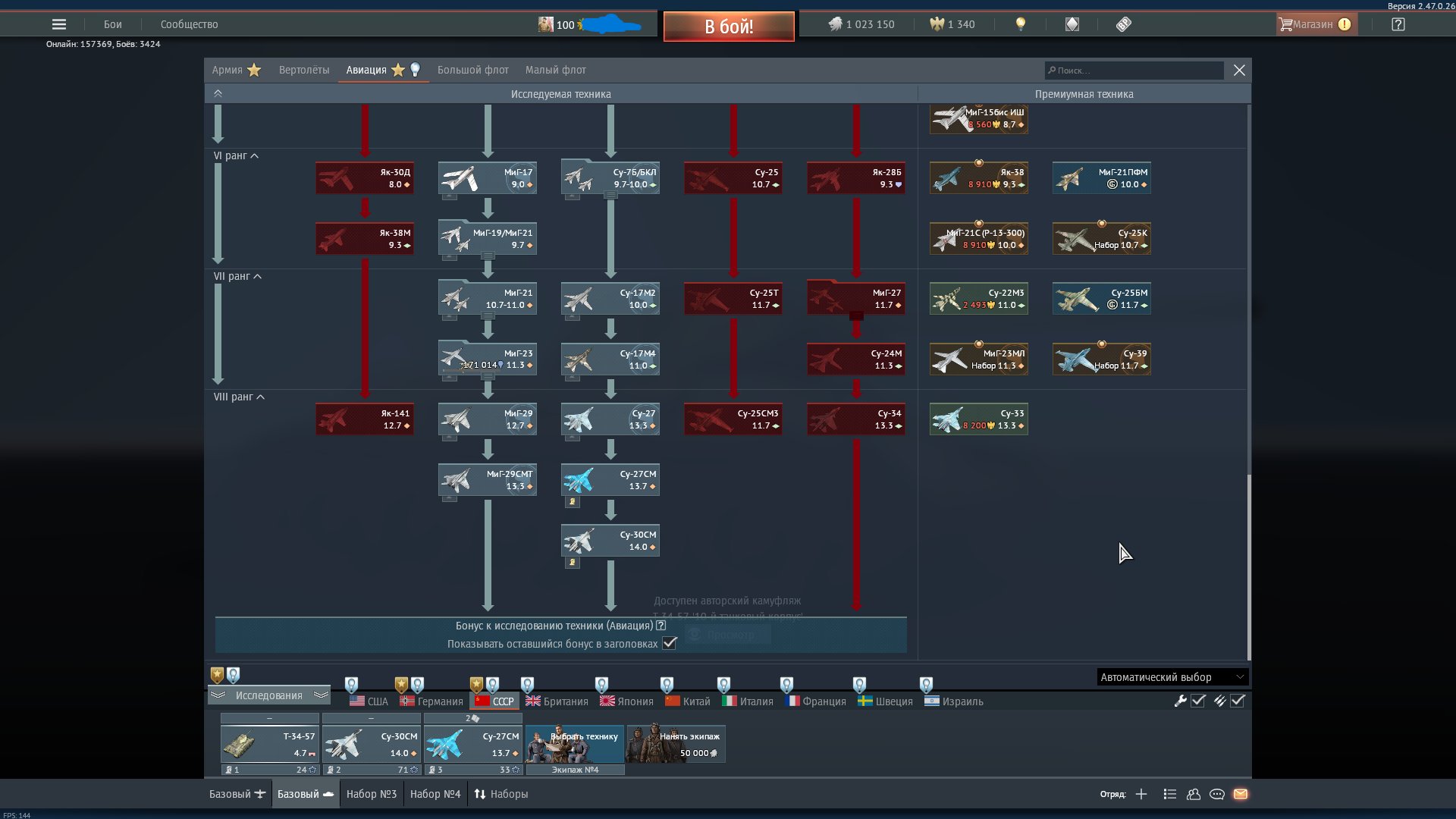Click the research bonus help question mark
This screenshot has height=819, width=1456.
click(x=661, y=626)
